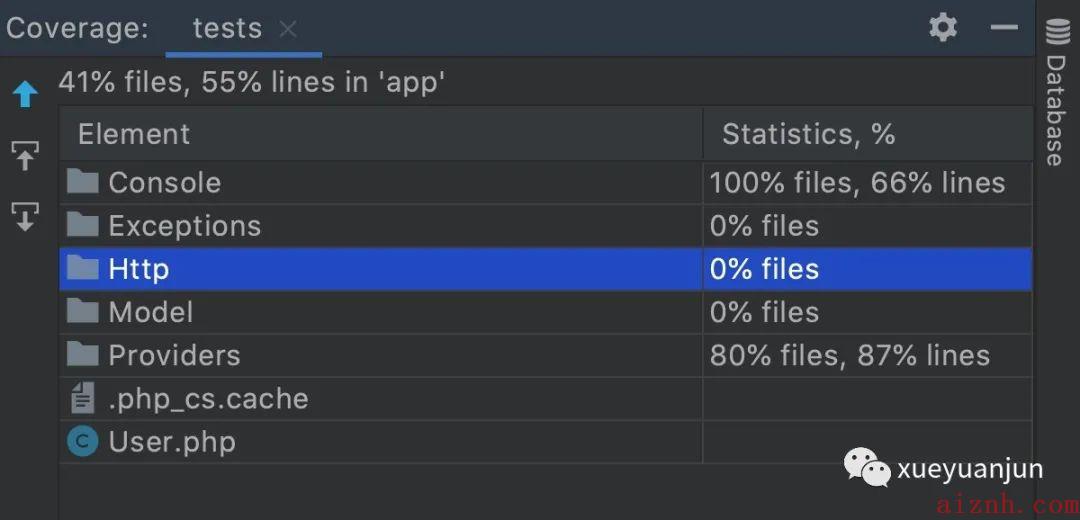
Task: Open the vertical Database tool tab
Action: click(x=1055, y=110)
